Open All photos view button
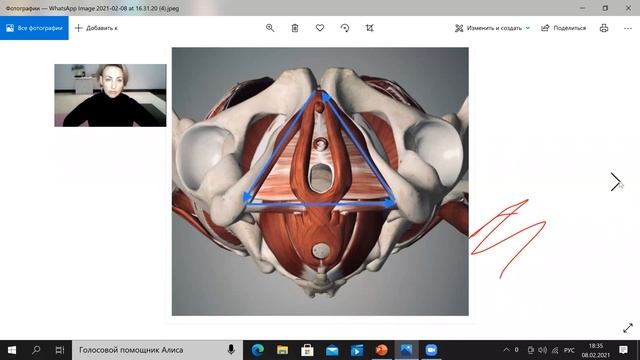The width and height of the screenshot is (640, 360). (34, 28)
